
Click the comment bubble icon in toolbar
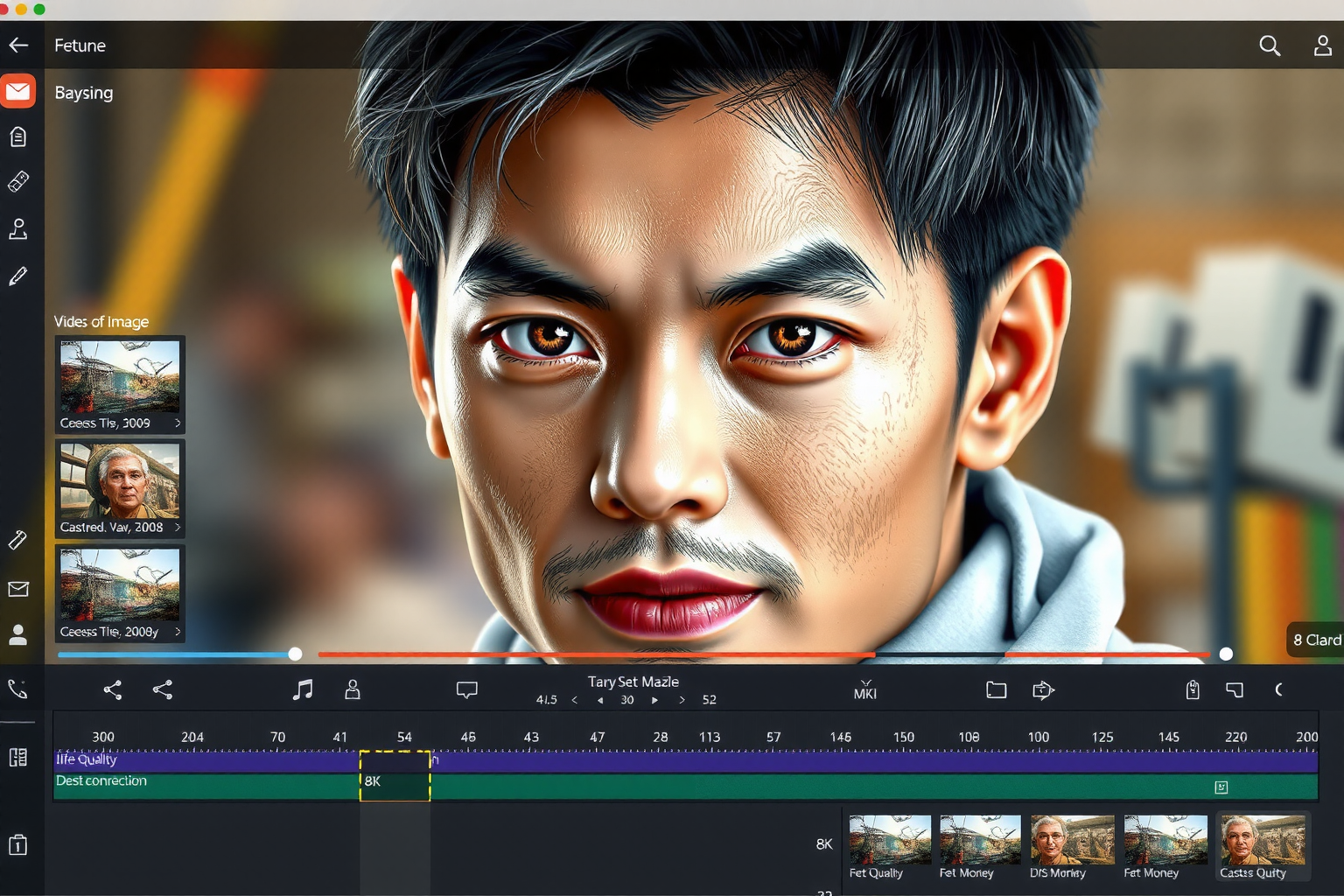pyautogui.click(x=466, y=689)
